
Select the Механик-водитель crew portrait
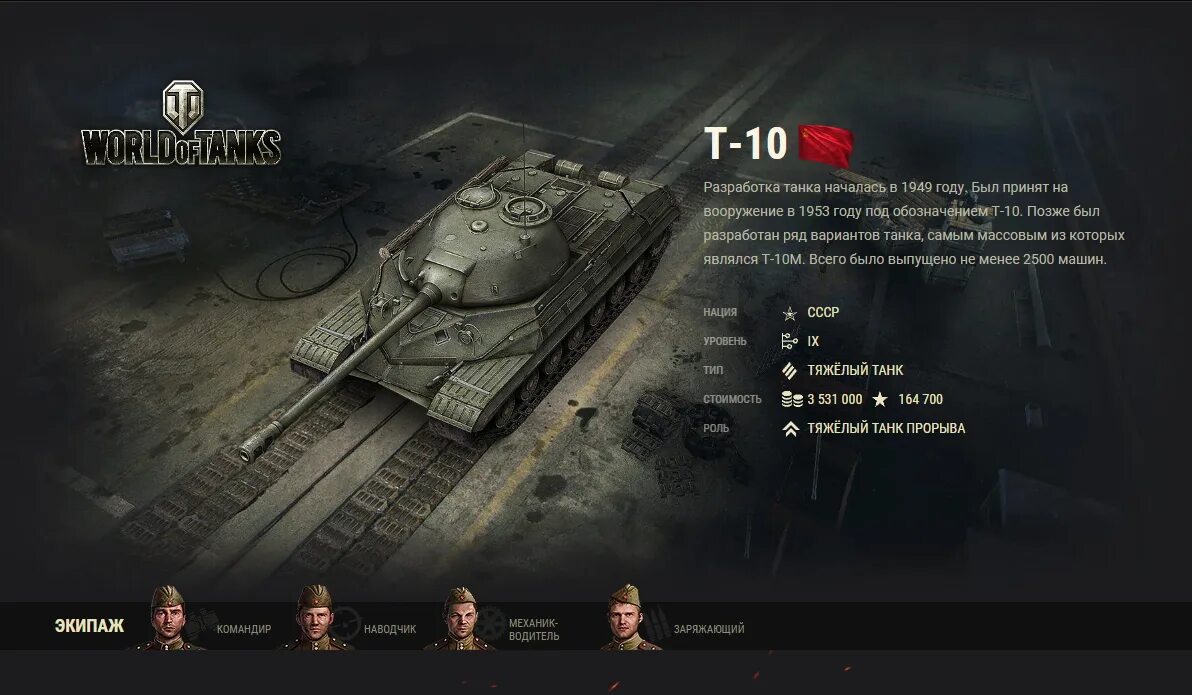(x=461, y=618)
